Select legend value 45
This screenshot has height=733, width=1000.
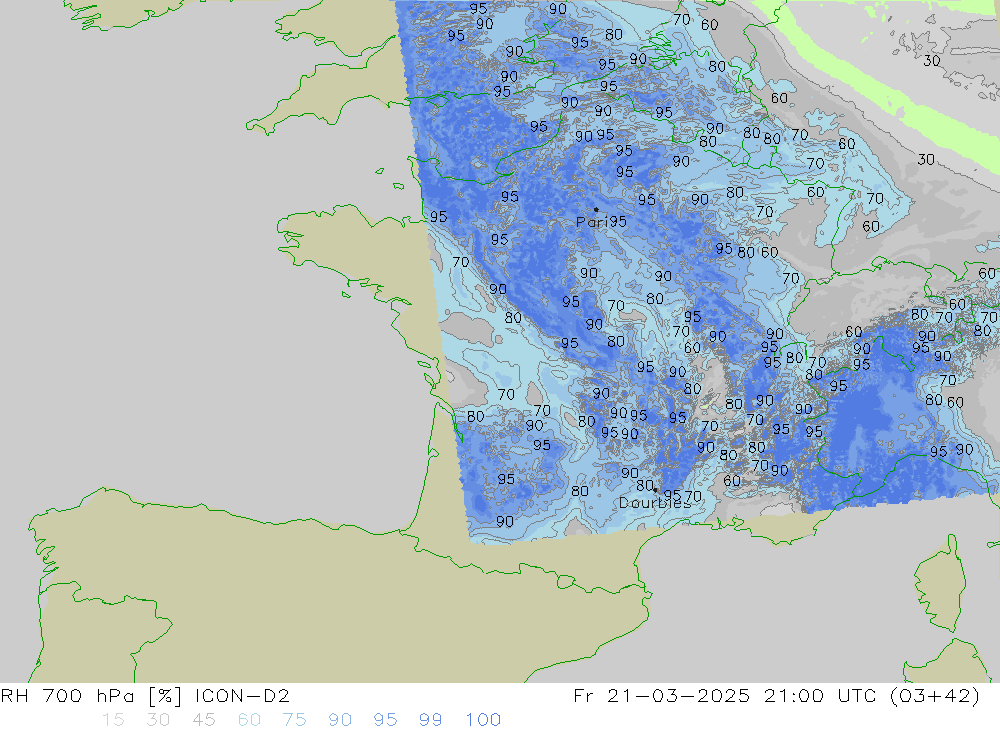(203, 720)
